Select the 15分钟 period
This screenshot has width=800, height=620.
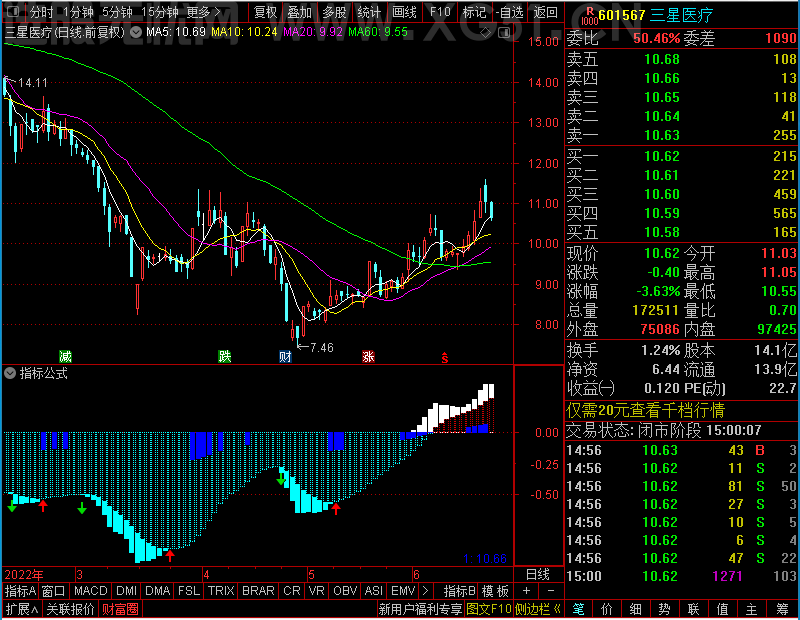160,12
